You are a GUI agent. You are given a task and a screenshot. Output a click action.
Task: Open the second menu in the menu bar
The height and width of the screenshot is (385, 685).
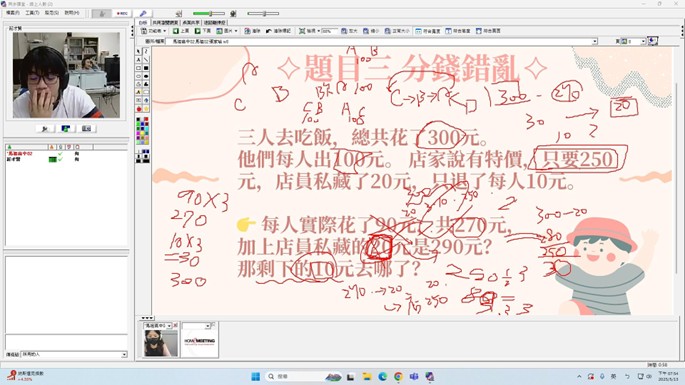32,13
